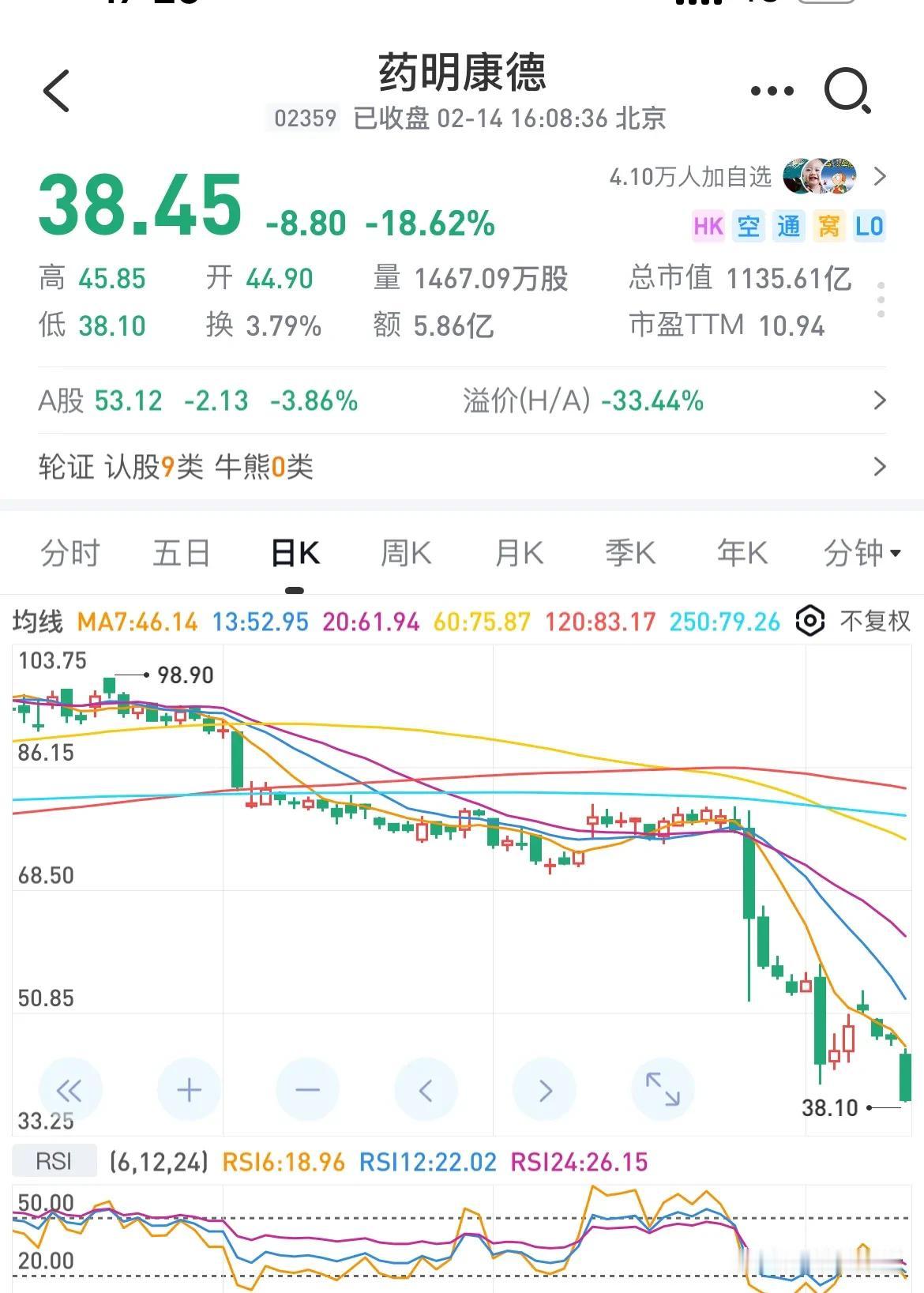Viewport: 924px width, 1293px height.
Task: Tap the 250:79.26 moving average label
Action: tap(725, 622)
